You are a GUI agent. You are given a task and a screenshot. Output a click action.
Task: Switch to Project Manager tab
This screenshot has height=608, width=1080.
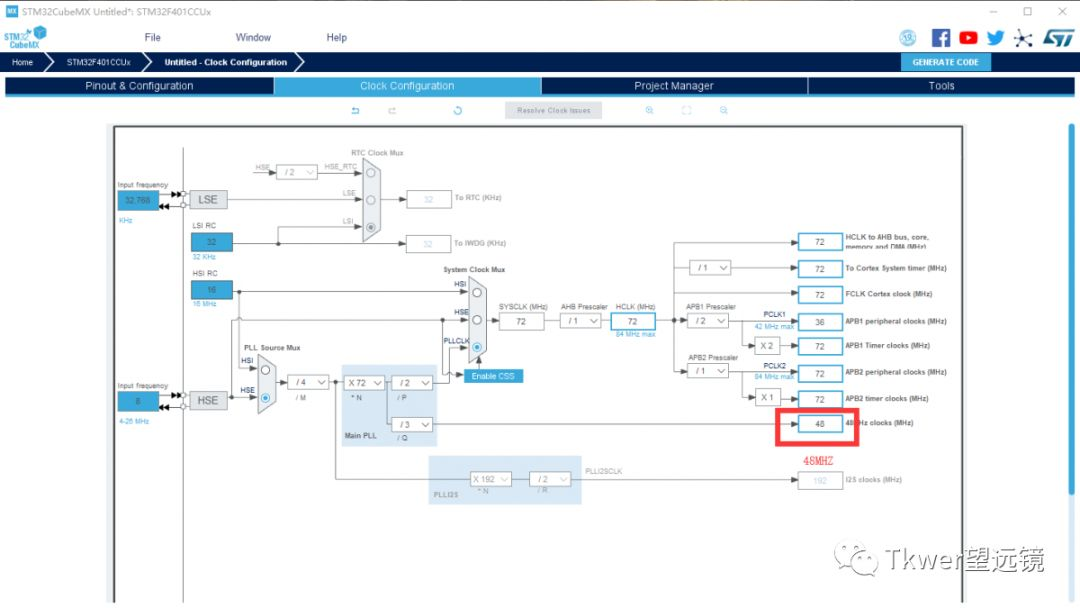click(x=674, y=86)
